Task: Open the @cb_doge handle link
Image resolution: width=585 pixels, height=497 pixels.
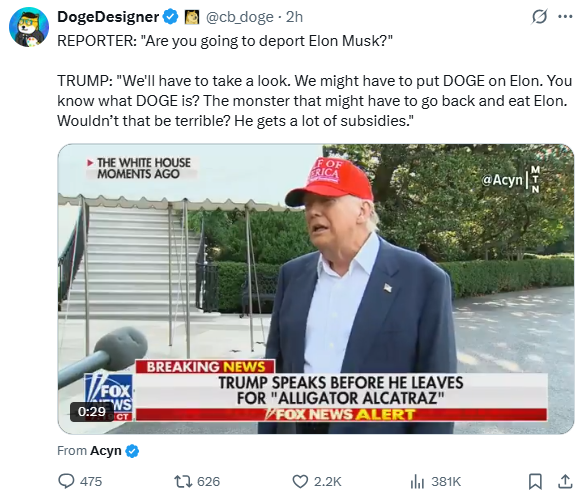Action: coord(240,17)
